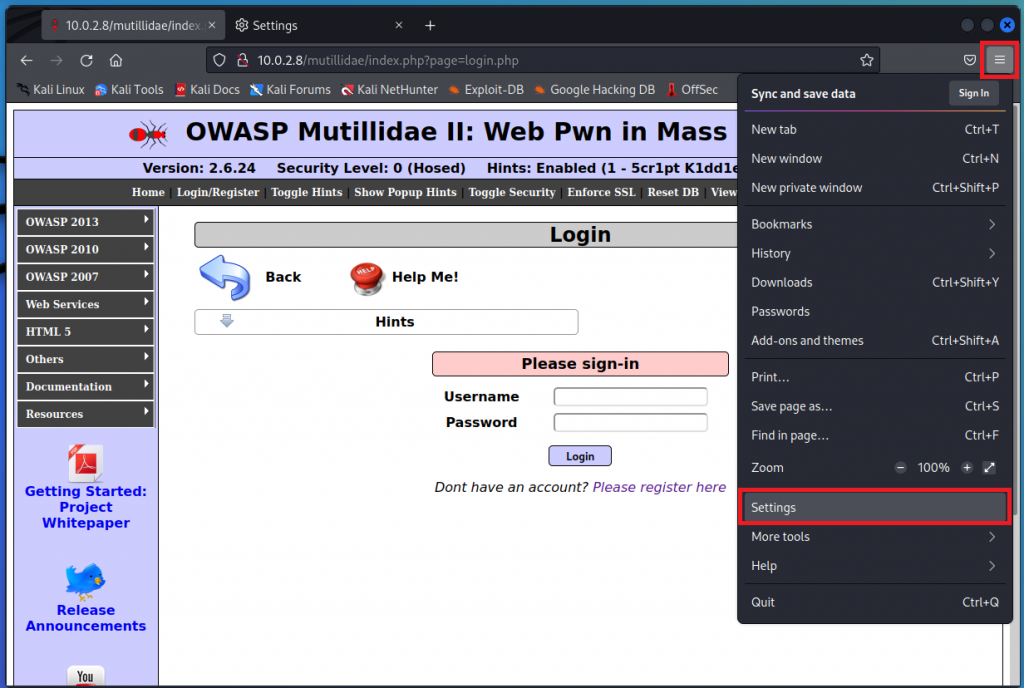Expand the OWASP 2010 sidebar menu

click(86, 249)
